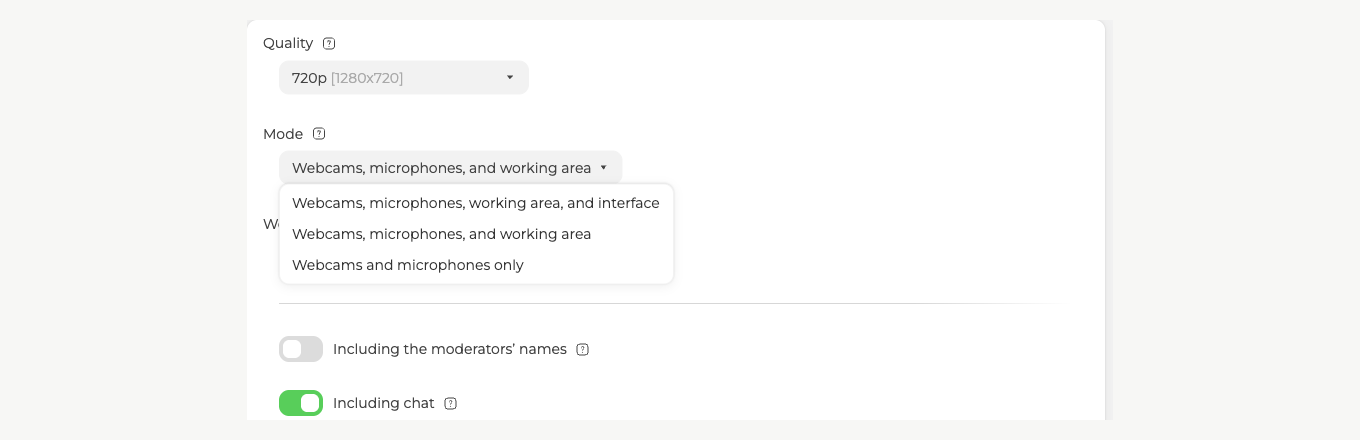
Task: Click the Mode dropdown caret arrow
Action: 604,168
